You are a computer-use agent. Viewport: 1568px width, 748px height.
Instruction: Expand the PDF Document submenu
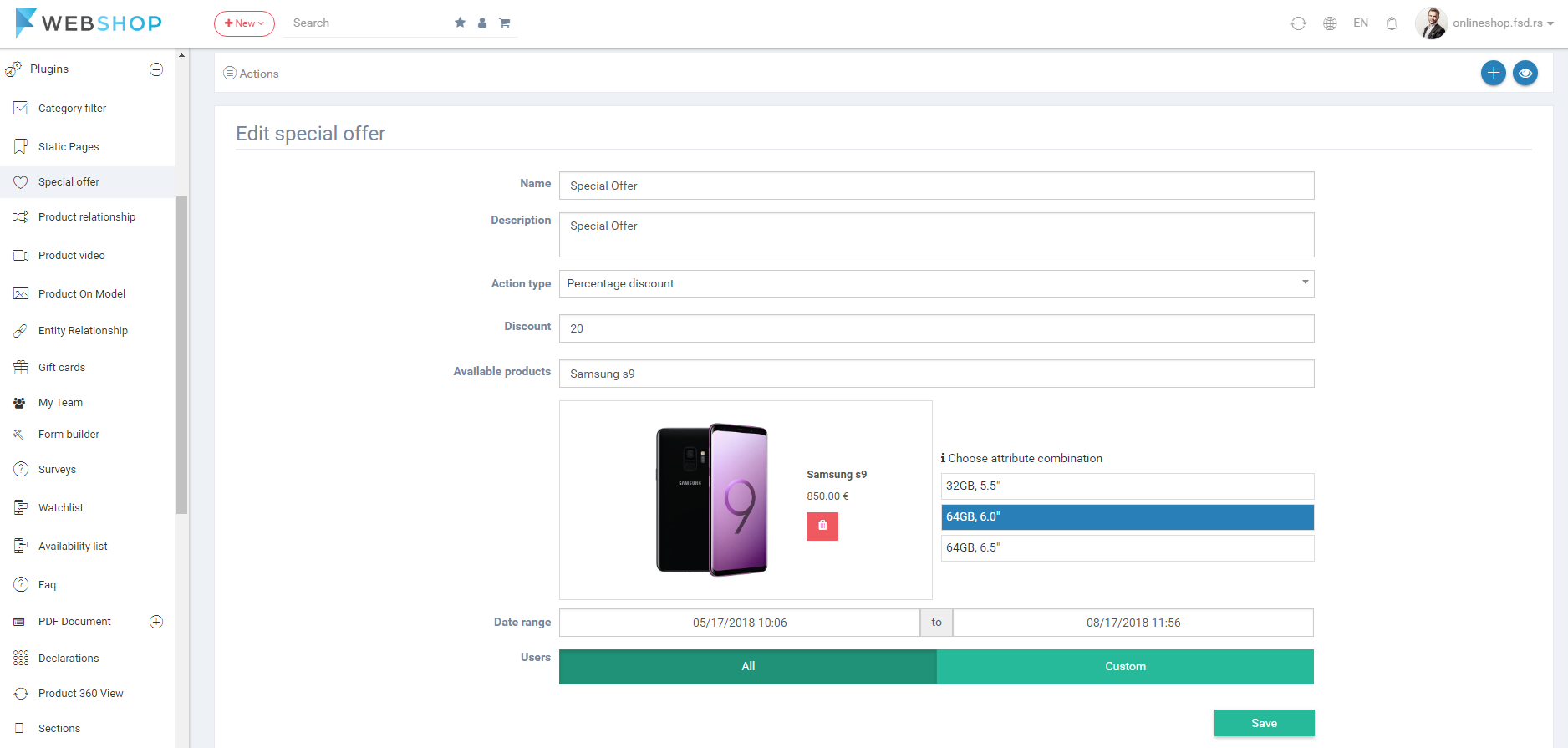pos(156,622)
